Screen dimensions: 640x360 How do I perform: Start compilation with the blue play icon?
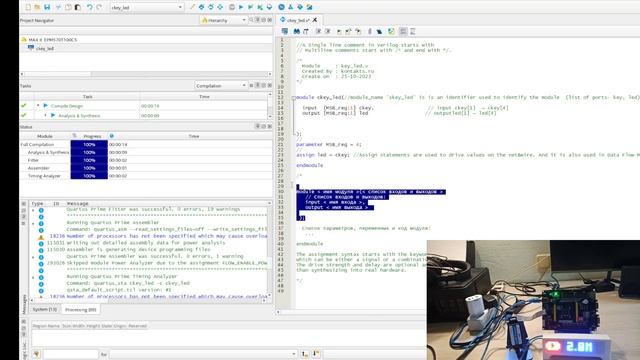tap(241, 7)
